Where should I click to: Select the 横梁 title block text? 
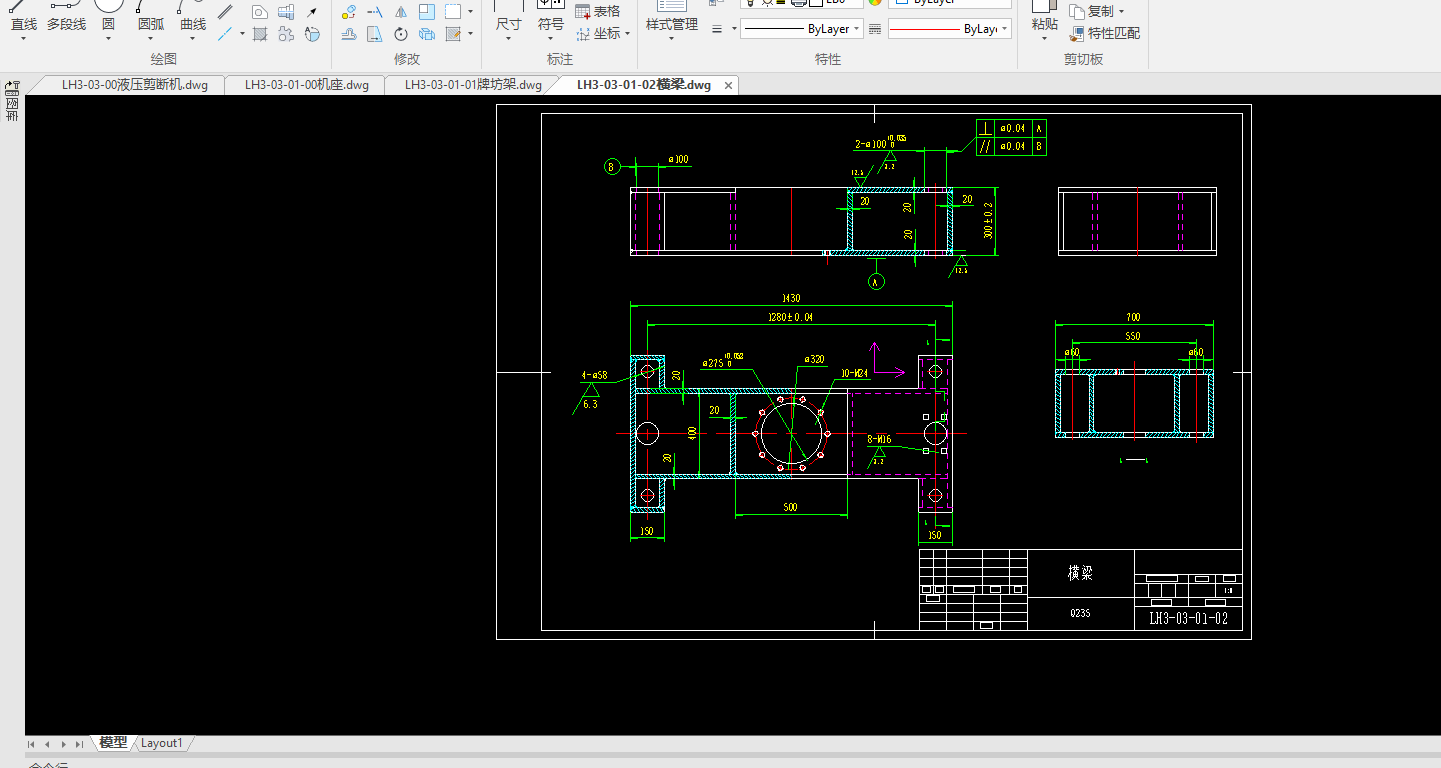(1080, 573)
